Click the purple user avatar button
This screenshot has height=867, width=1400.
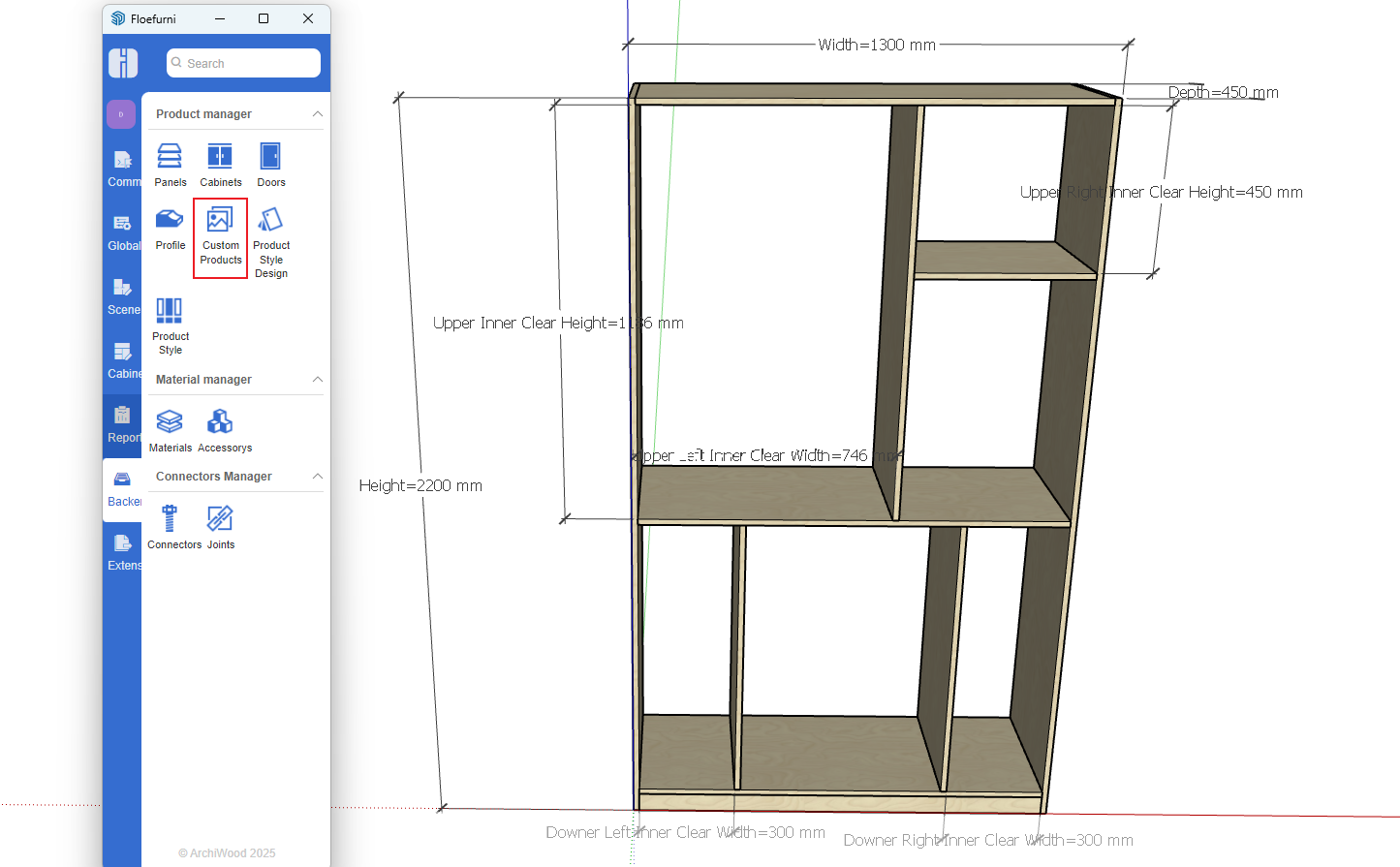pyautogui.click(x=121, y=114)
